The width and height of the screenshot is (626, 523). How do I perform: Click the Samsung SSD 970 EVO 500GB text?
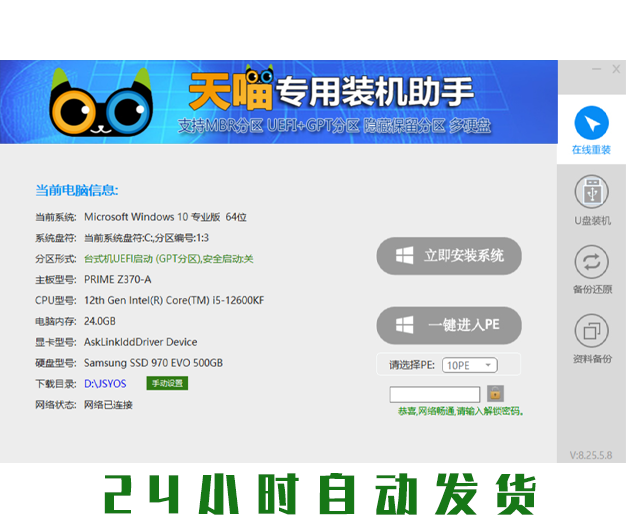tap(153, 363)
